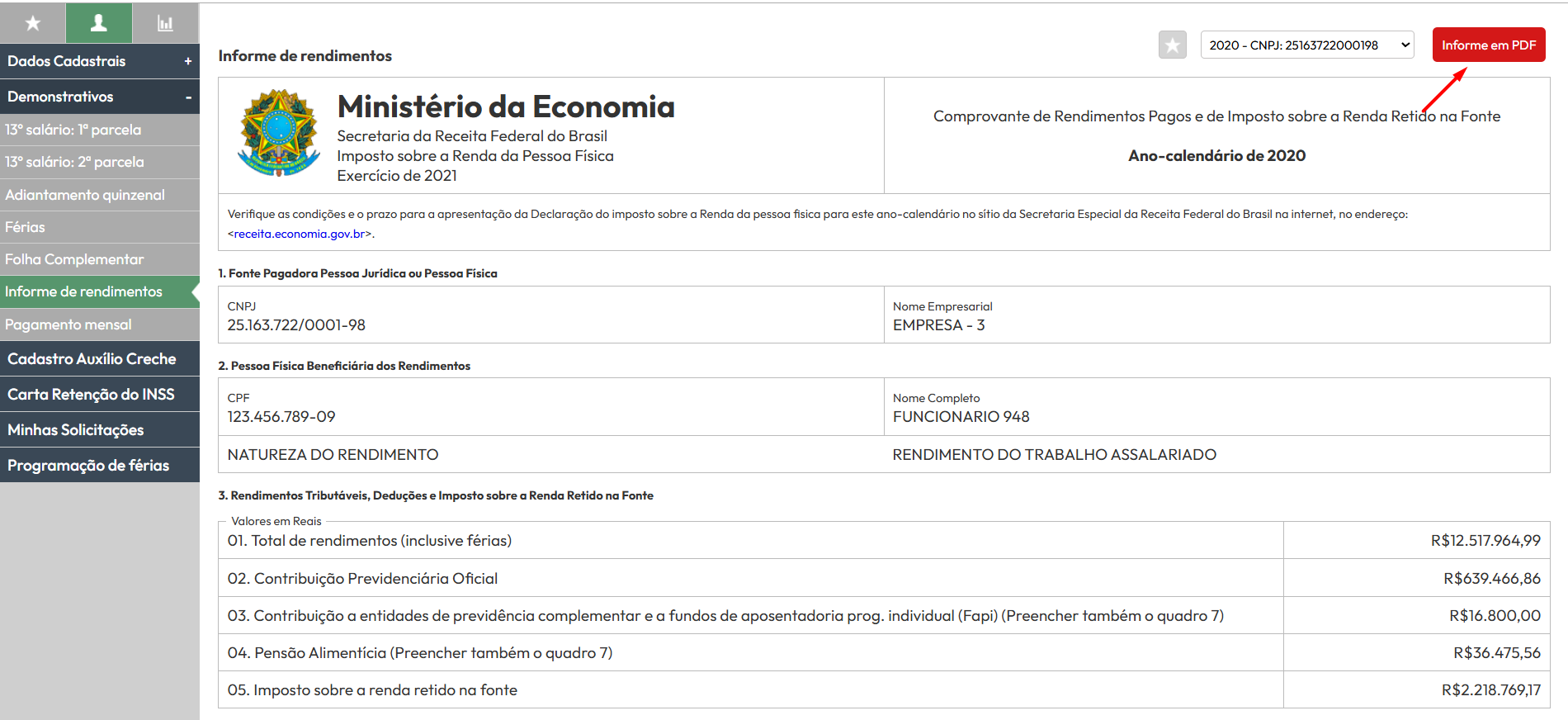Click the value R$16.800,00
The height and width of the screenshot is (720, 1568).
coord(1495,616)
